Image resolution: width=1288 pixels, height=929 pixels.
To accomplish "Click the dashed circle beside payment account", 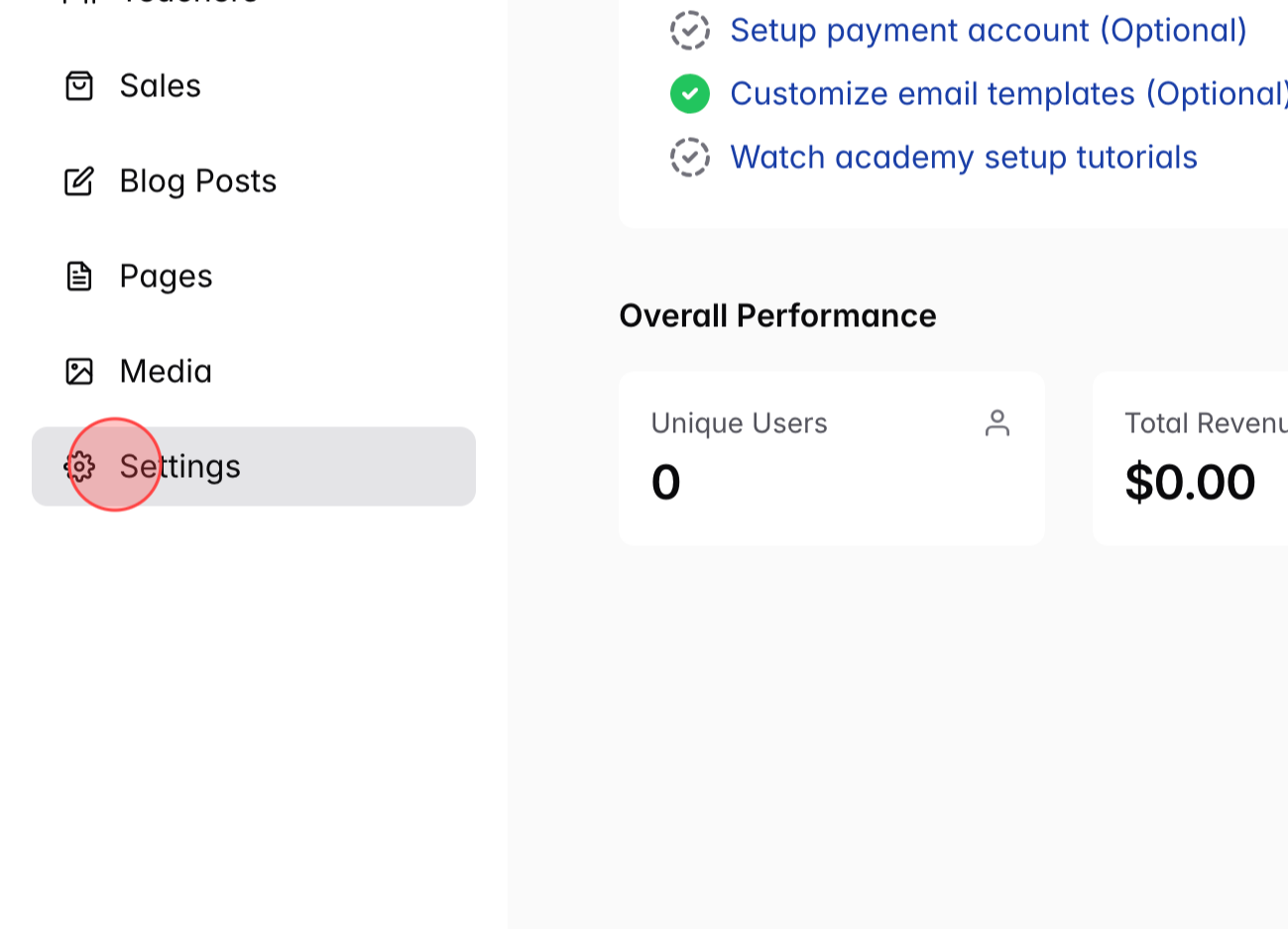I will 690,31.
